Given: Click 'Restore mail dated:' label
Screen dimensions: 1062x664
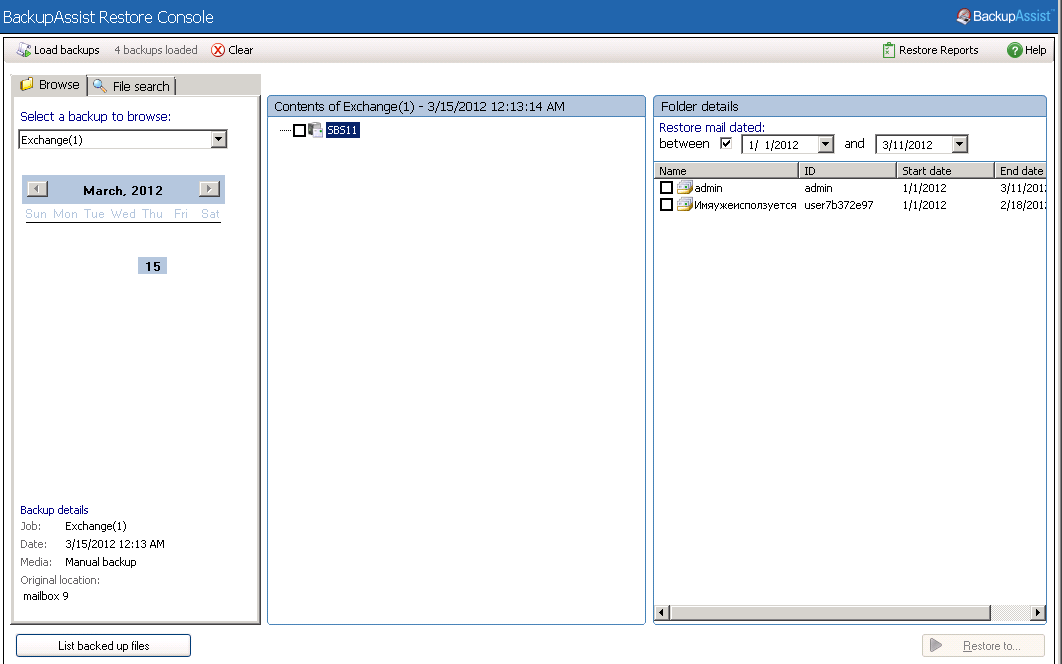Looking at the screenshot, I should coord(711,127).
